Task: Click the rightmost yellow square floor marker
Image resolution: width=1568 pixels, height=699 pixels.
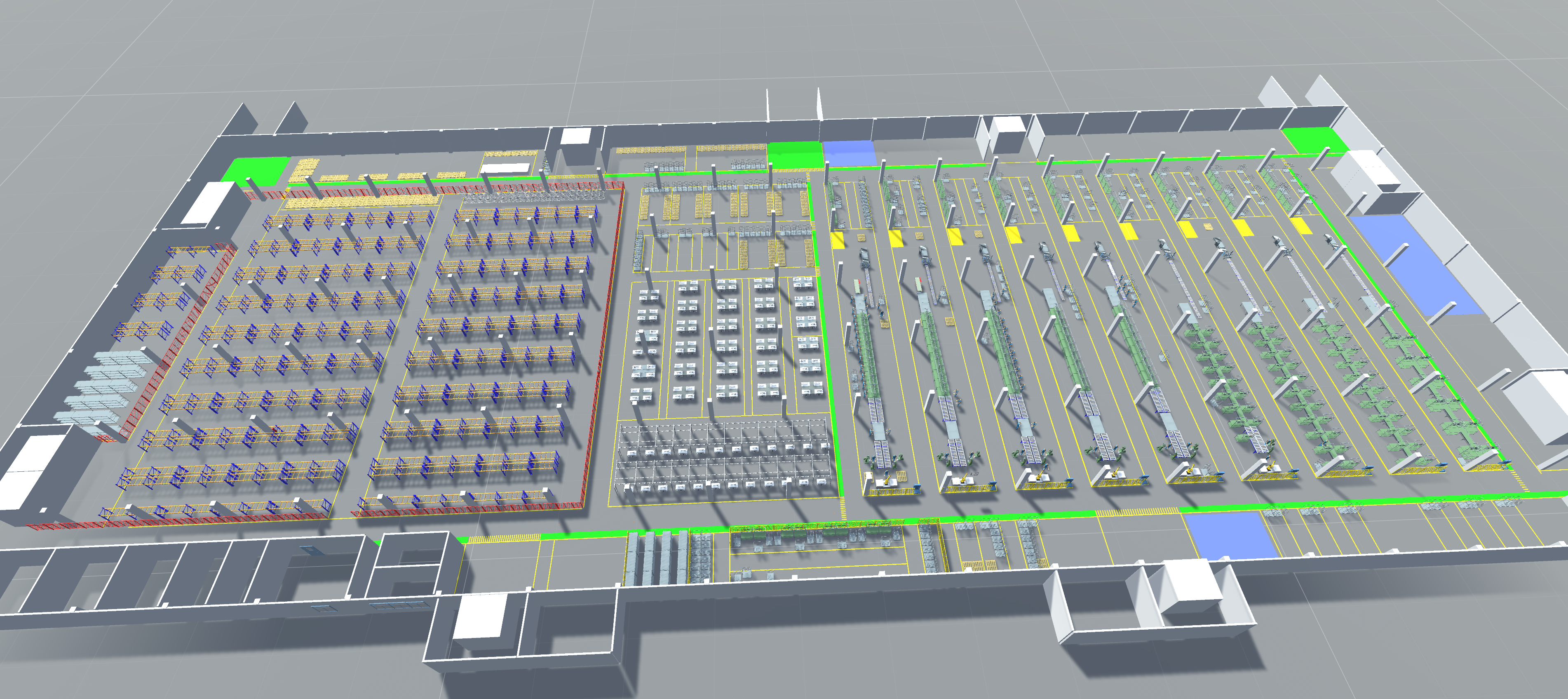Action: tap(1301, 226)
